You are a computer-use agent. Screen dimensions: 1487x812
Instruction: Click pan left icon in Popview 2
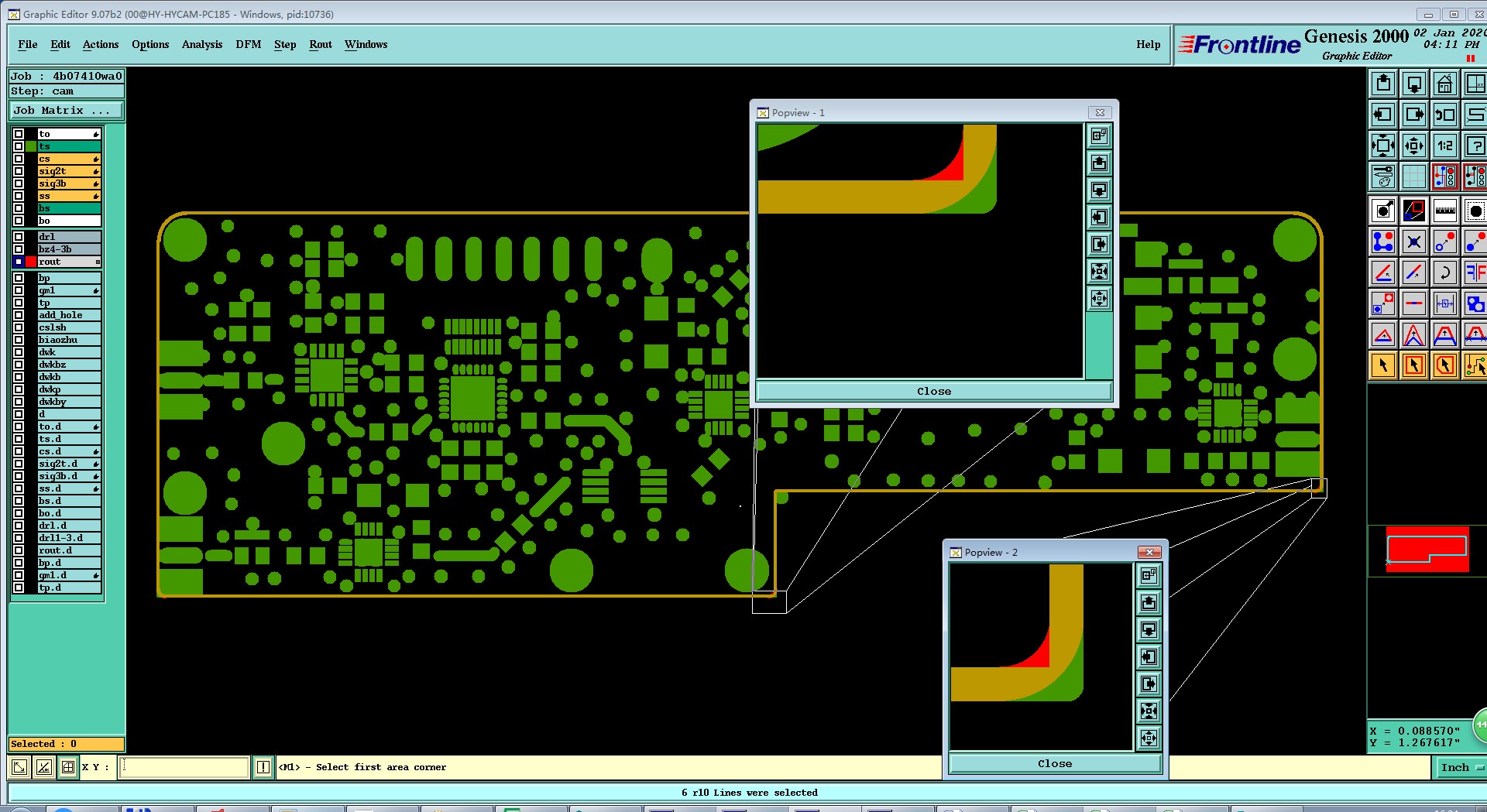tap(1149, 657)
